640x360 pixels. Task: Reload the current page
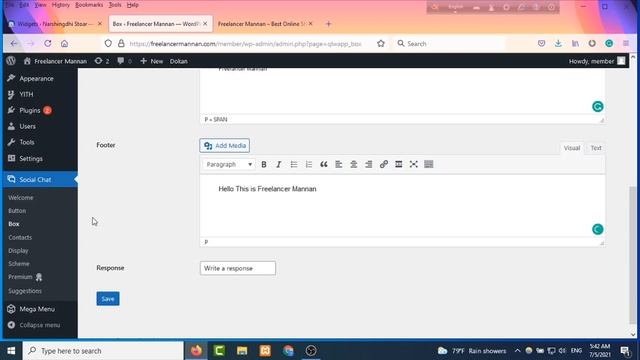[48, 43]
